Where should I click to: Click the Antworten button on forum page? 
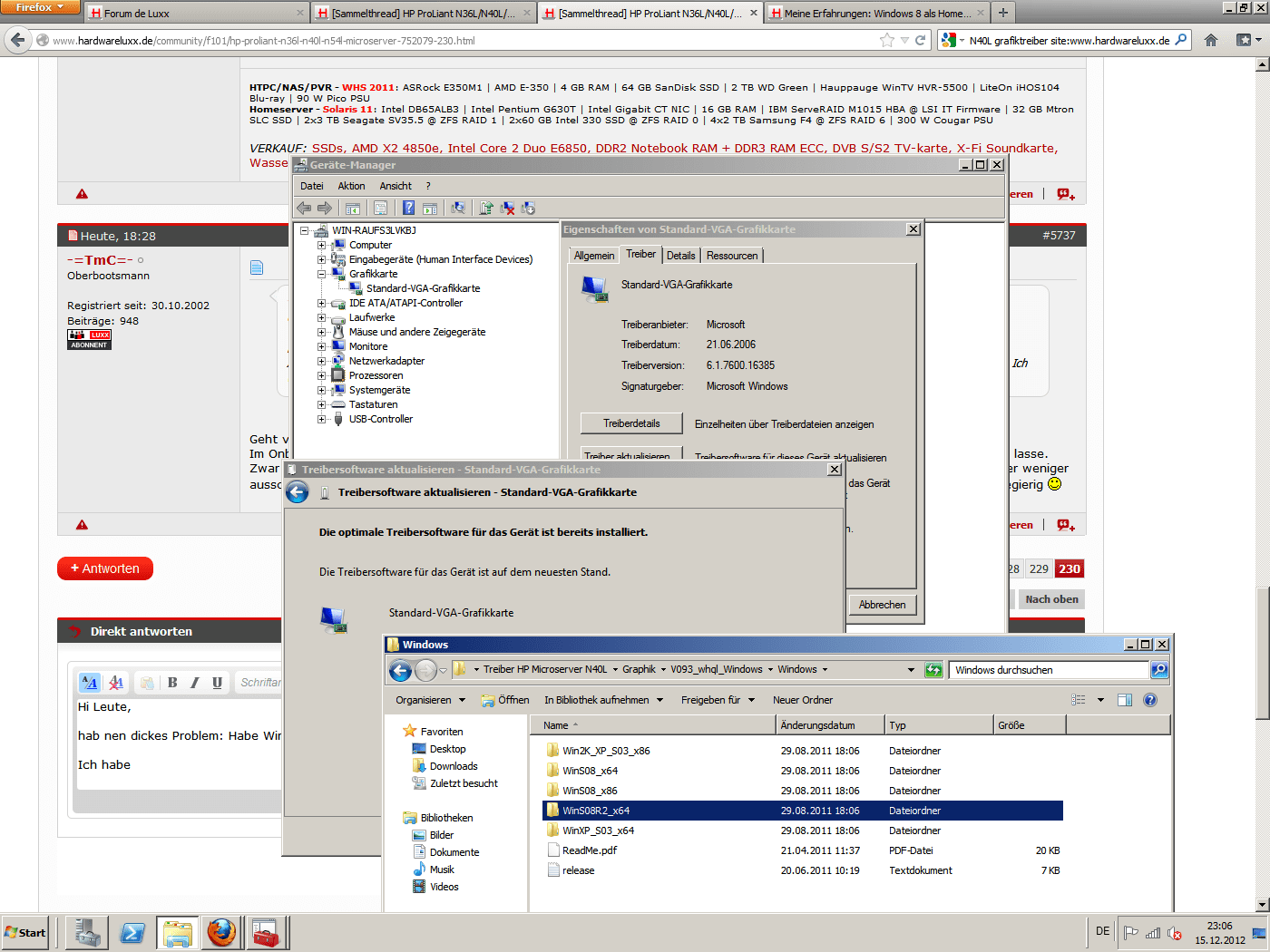tap(105, 568)
